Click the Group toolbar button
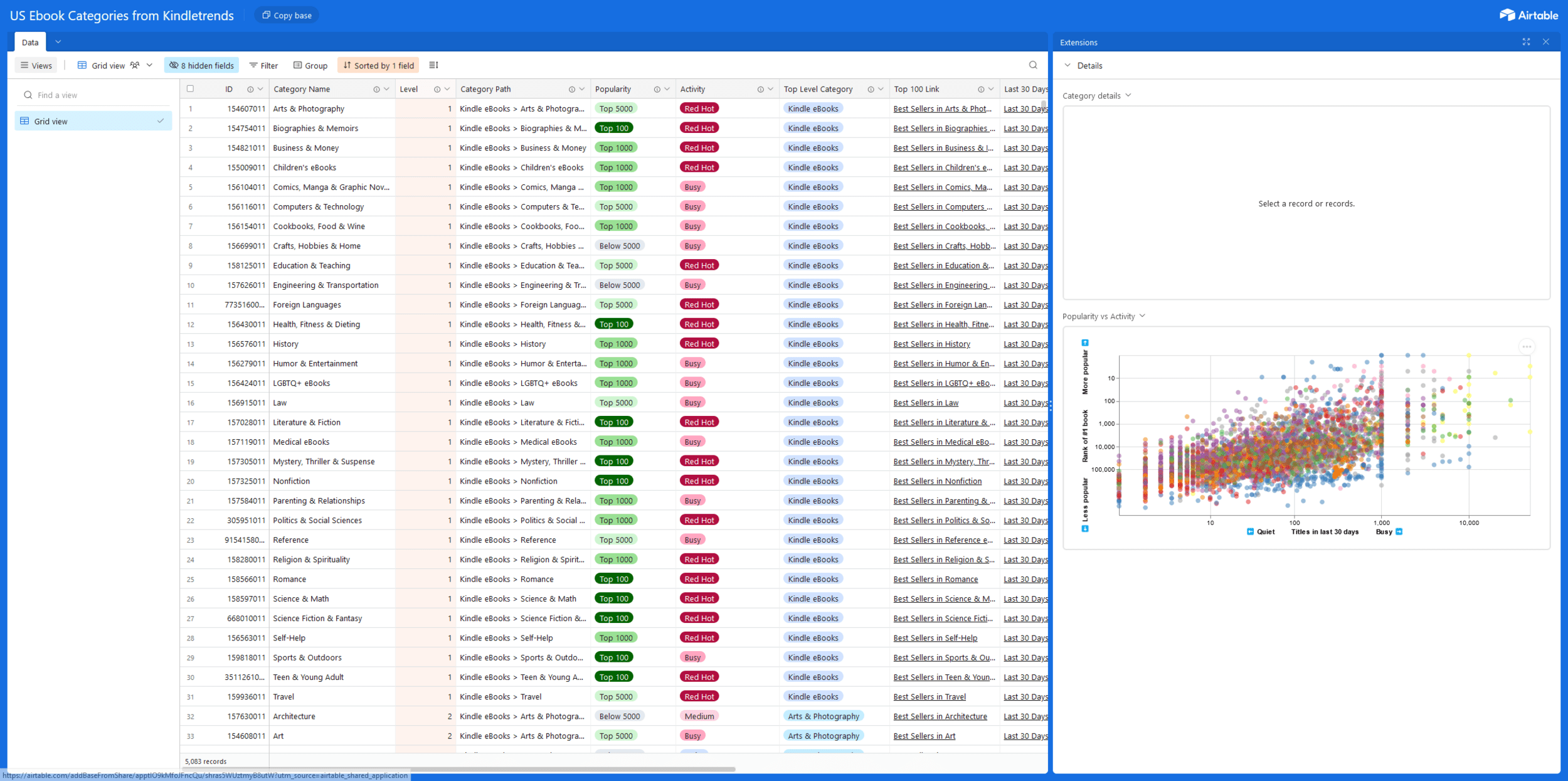1568x781 pixels. [310, 65]
